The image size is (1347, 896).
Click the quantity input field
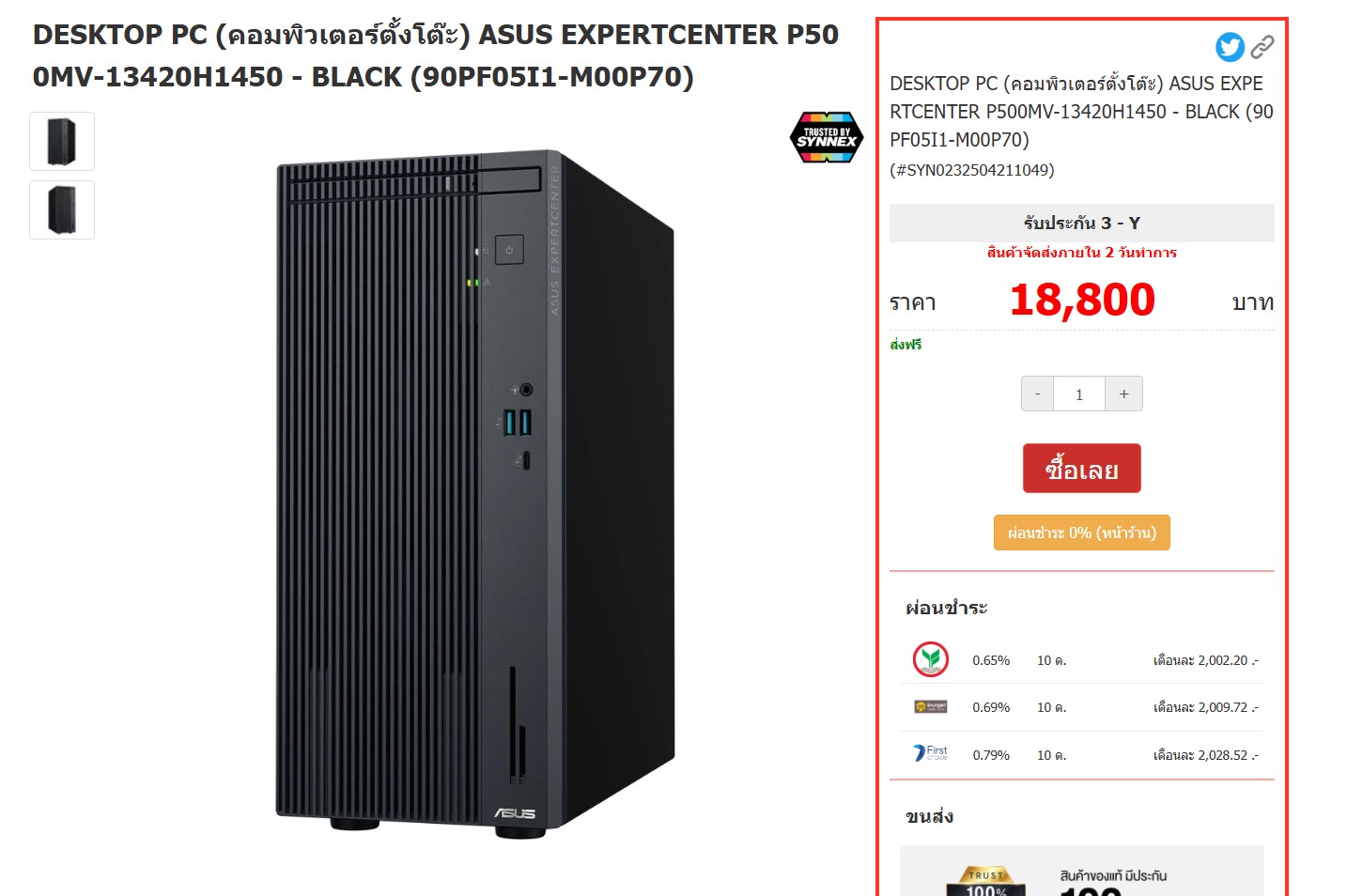point(1079,394)
